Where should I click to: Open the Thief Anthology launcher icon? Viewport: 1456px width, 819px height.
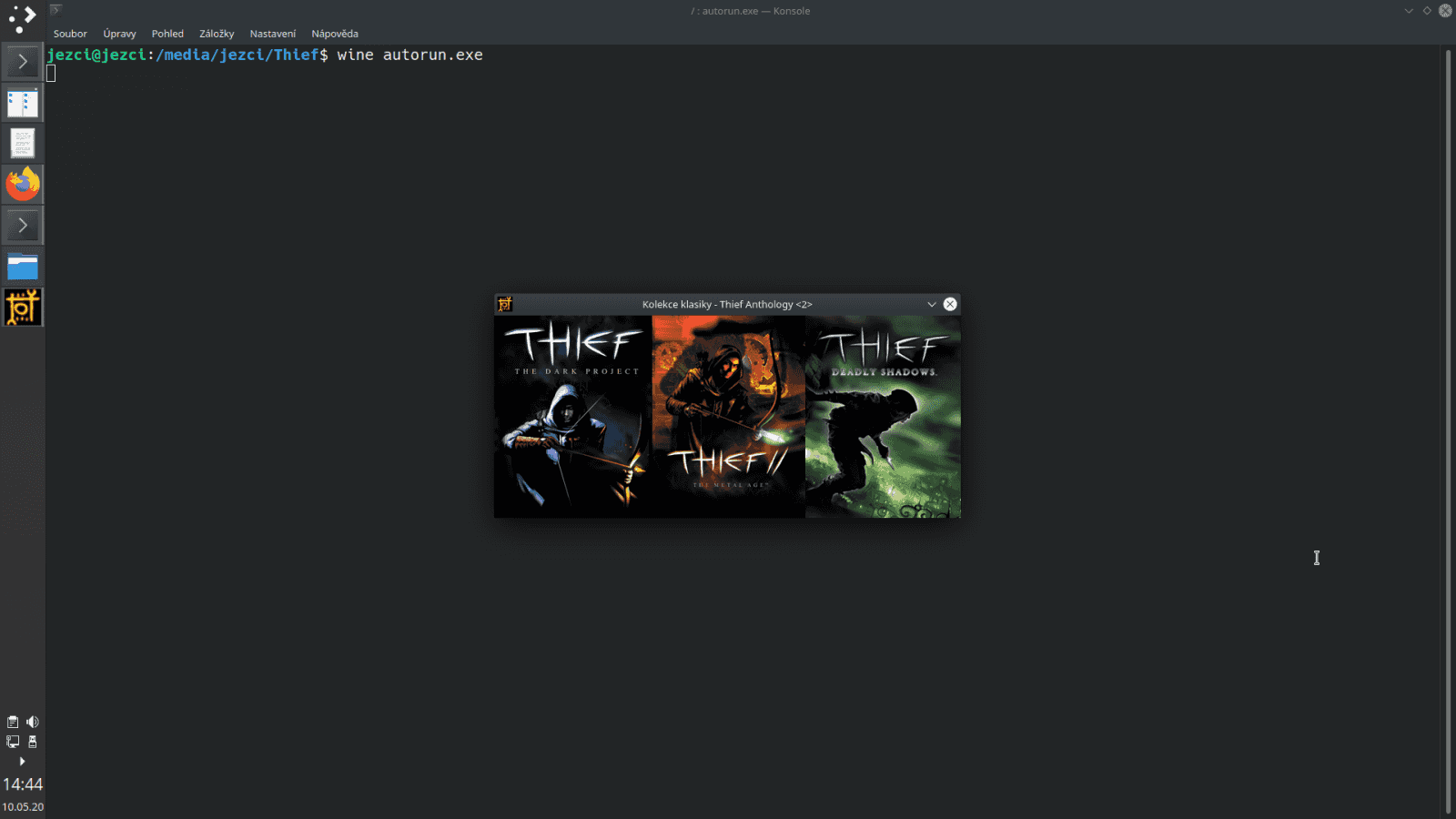pyautogui.click(x=23, y=307)
